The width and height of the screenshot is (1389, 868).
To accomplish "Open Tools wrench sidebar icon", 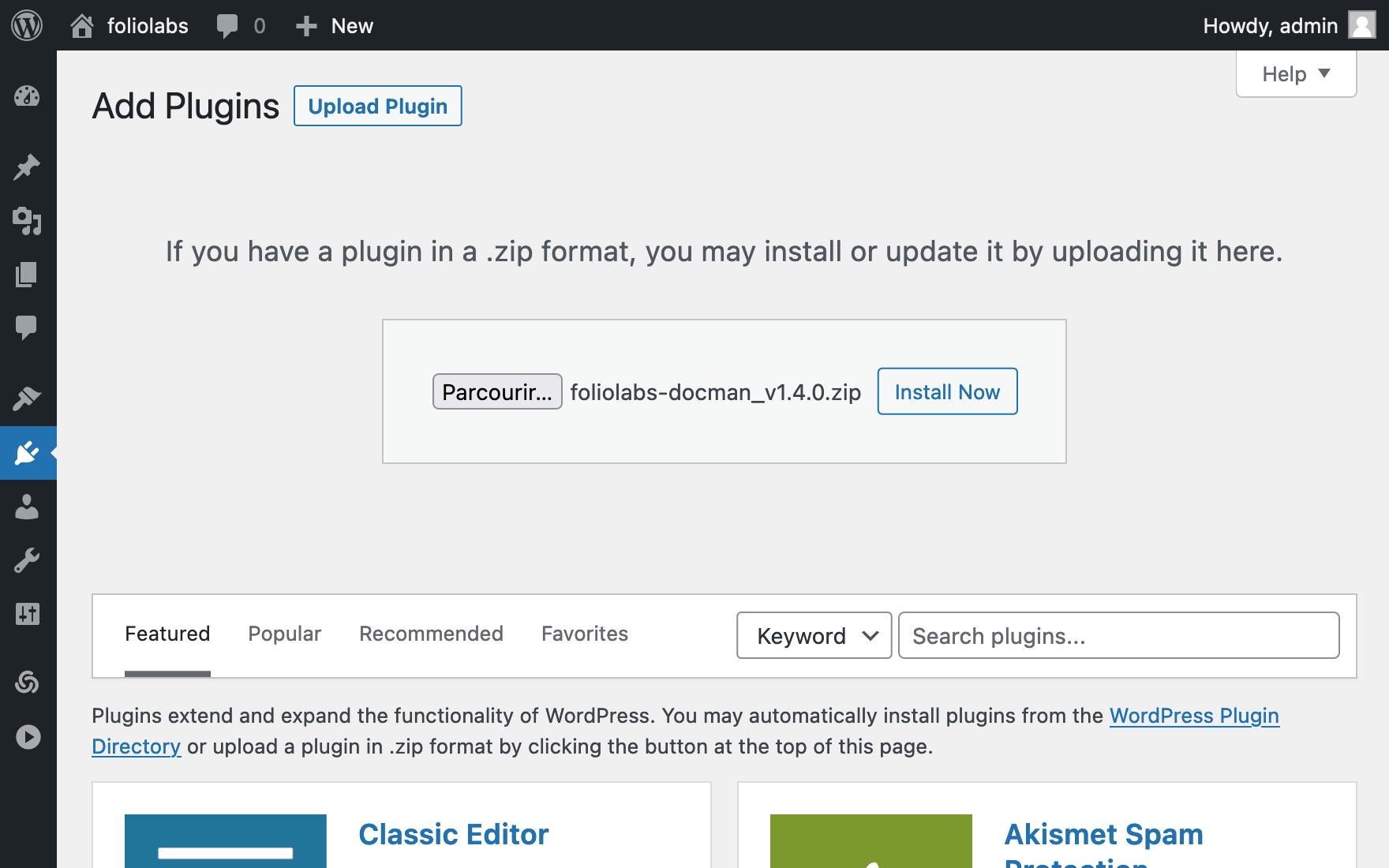I will [27, 560].
